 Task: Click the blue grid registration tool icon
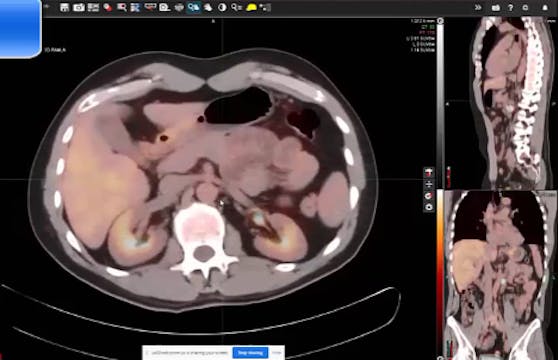pos(136,7)
